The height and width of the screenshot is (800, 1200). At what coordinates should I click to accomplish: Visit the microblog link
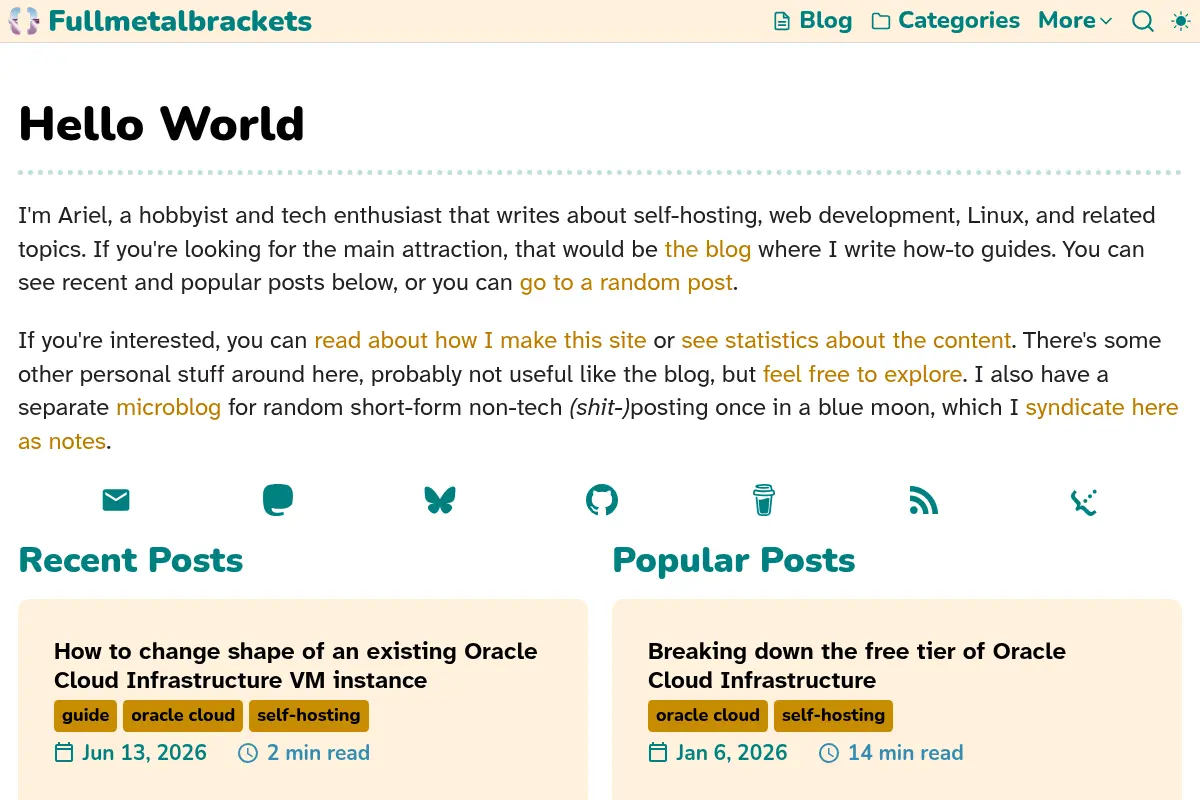(168, 408)
